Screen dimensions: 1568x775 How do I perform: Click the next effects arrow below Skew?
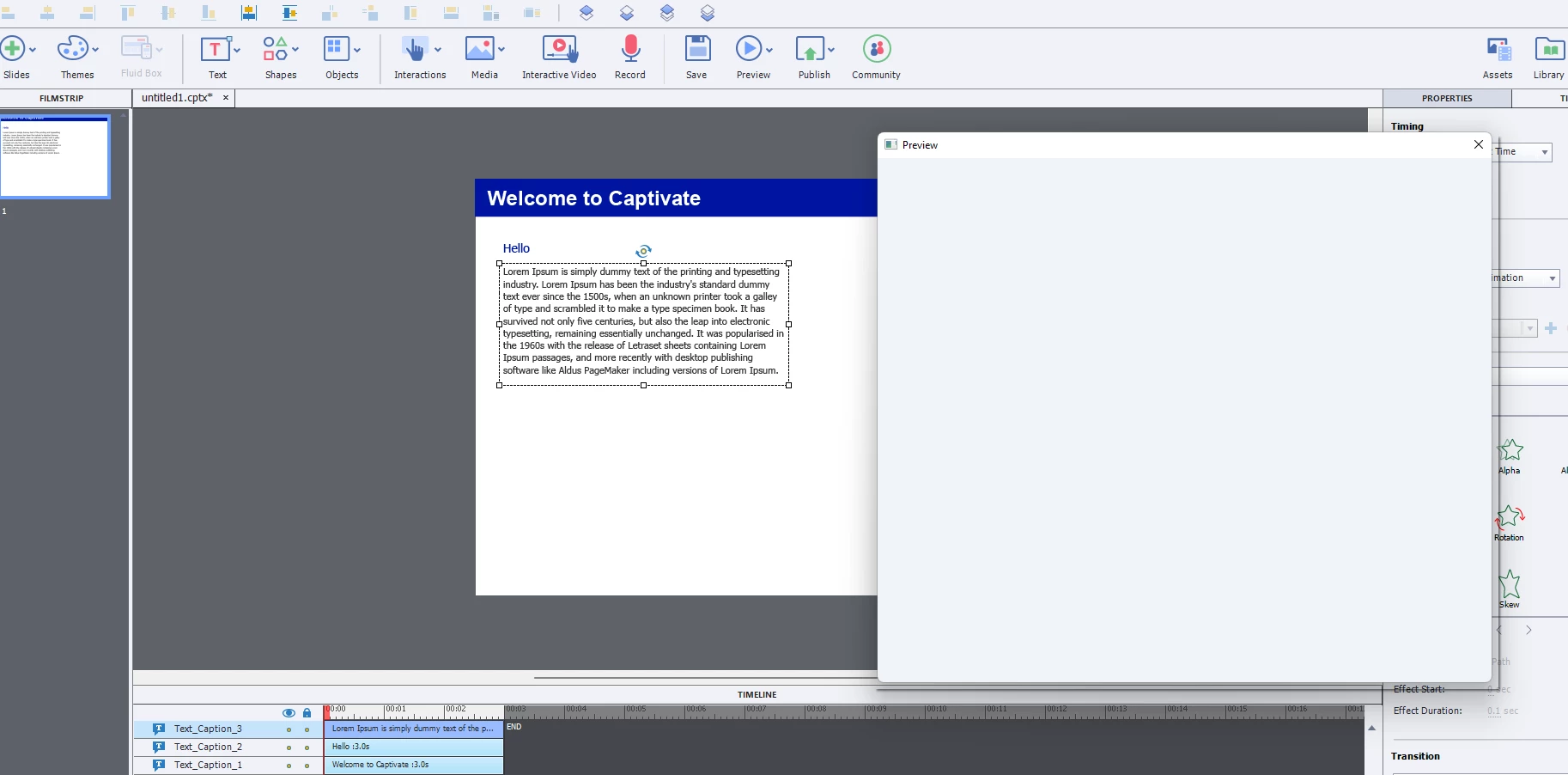coord(1528,630)
